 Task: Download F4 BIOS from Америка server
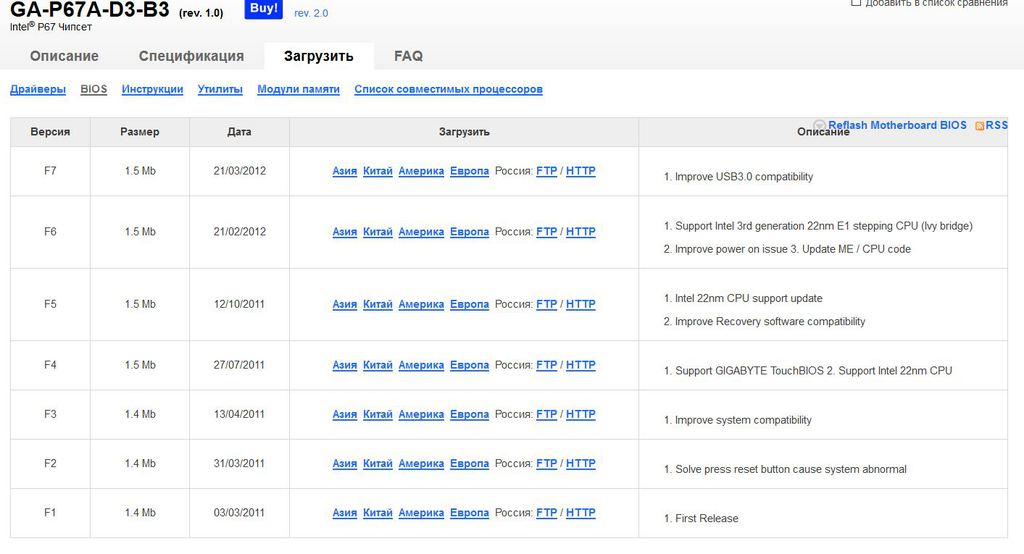[421, 365]
